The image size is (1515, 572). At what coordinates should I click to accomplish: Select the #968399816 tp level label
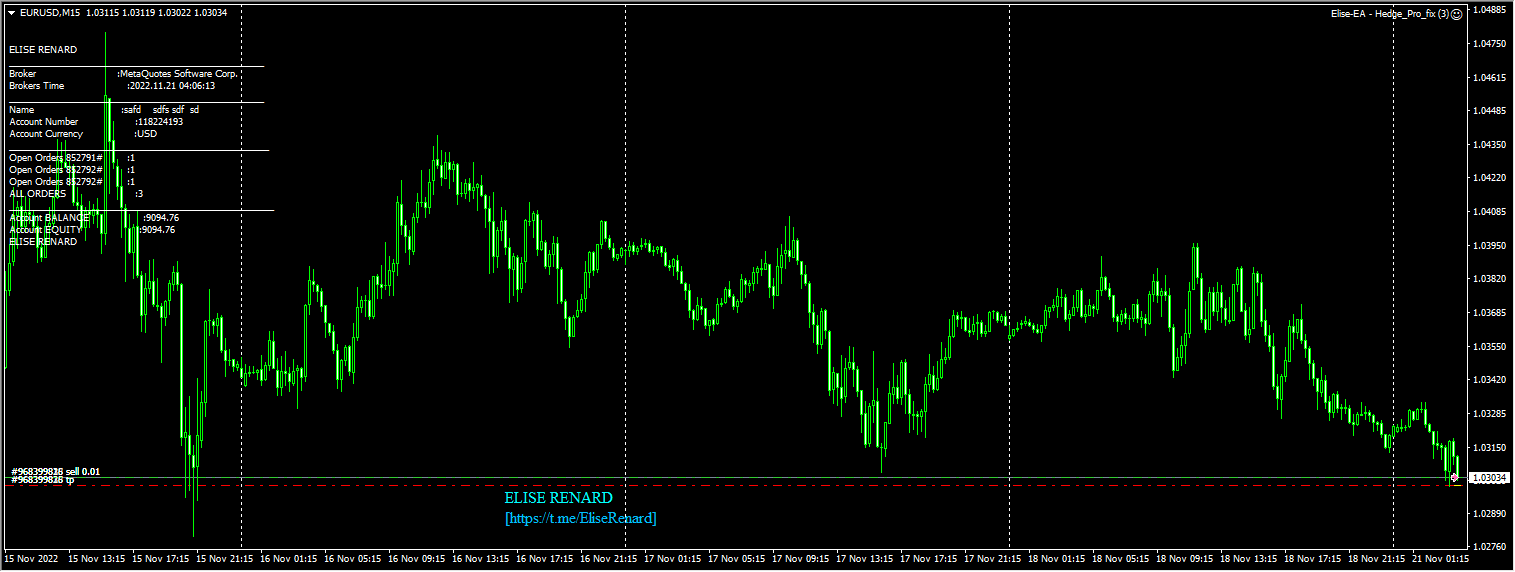coord(43,481)
